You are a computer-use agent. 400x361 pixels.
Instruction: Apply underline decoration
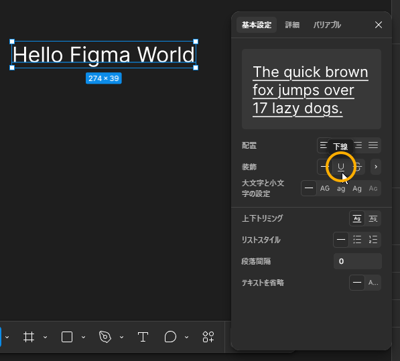pyautogui.click(x=341, y=167)
